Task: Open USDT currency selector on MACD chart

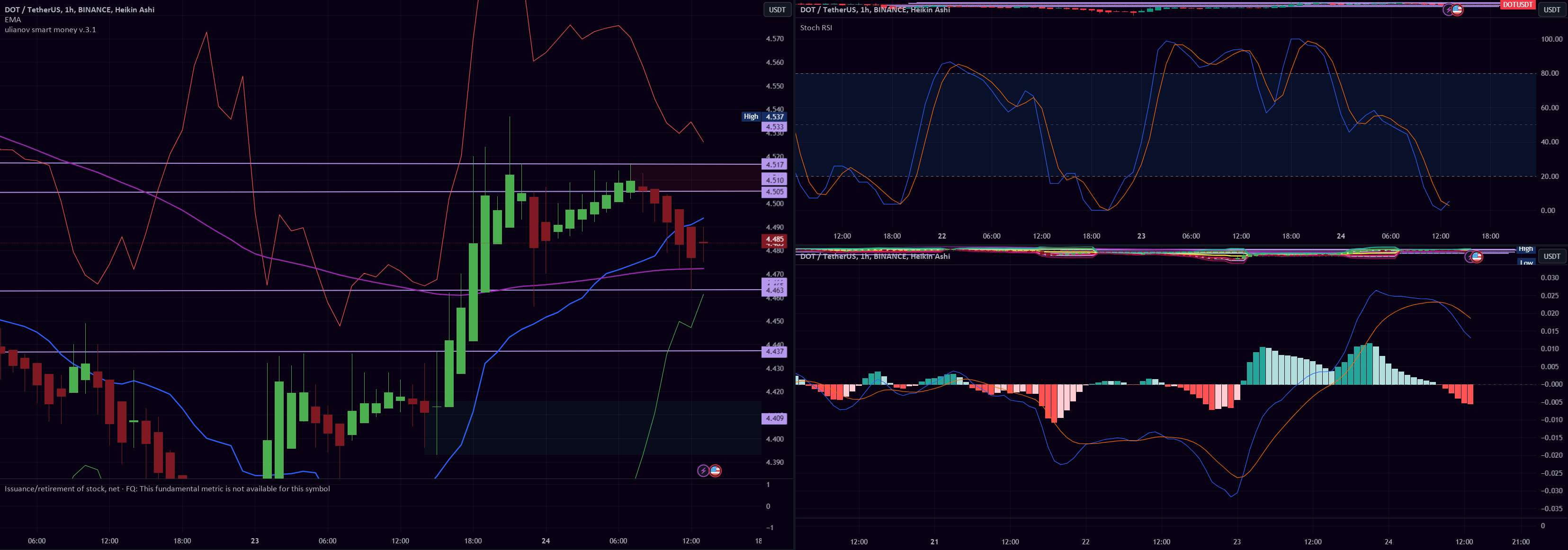Action: pyautogui.click(x=1552, y=257)
